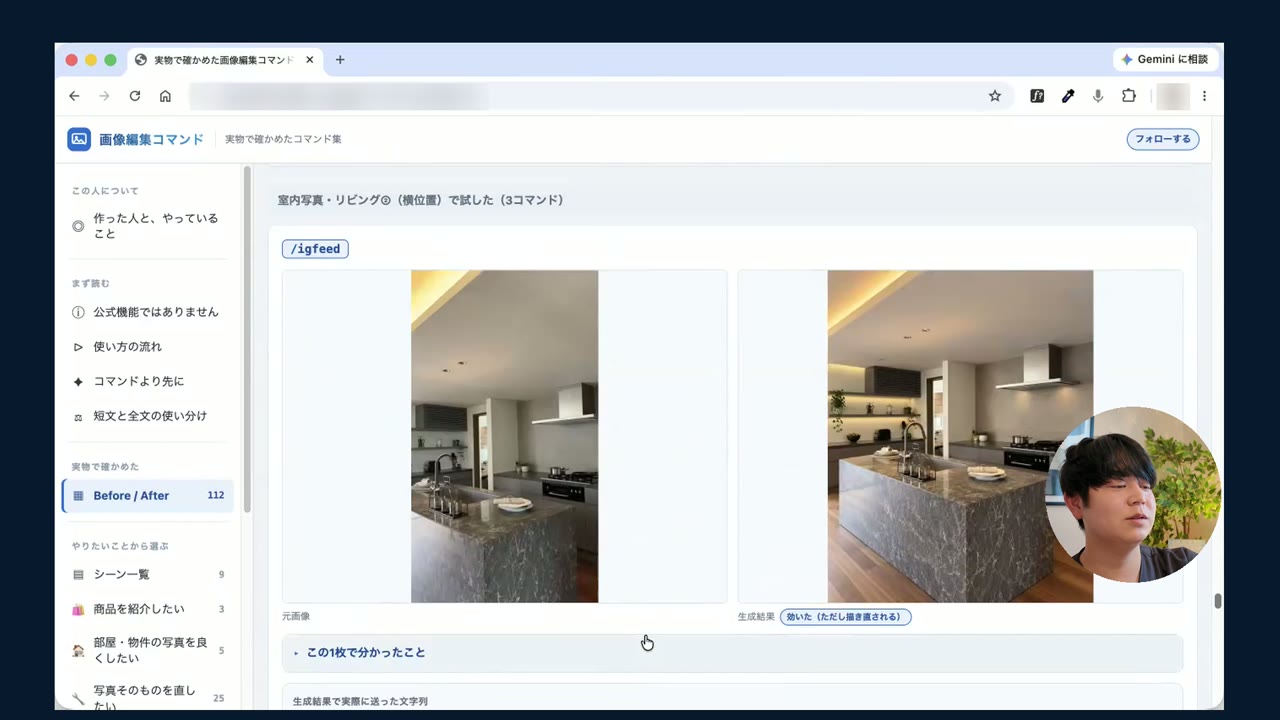The width and height of the screenshot is (1280, 720).
Task: Click the 112 count on Before / After
Action: tap(216, 496)
